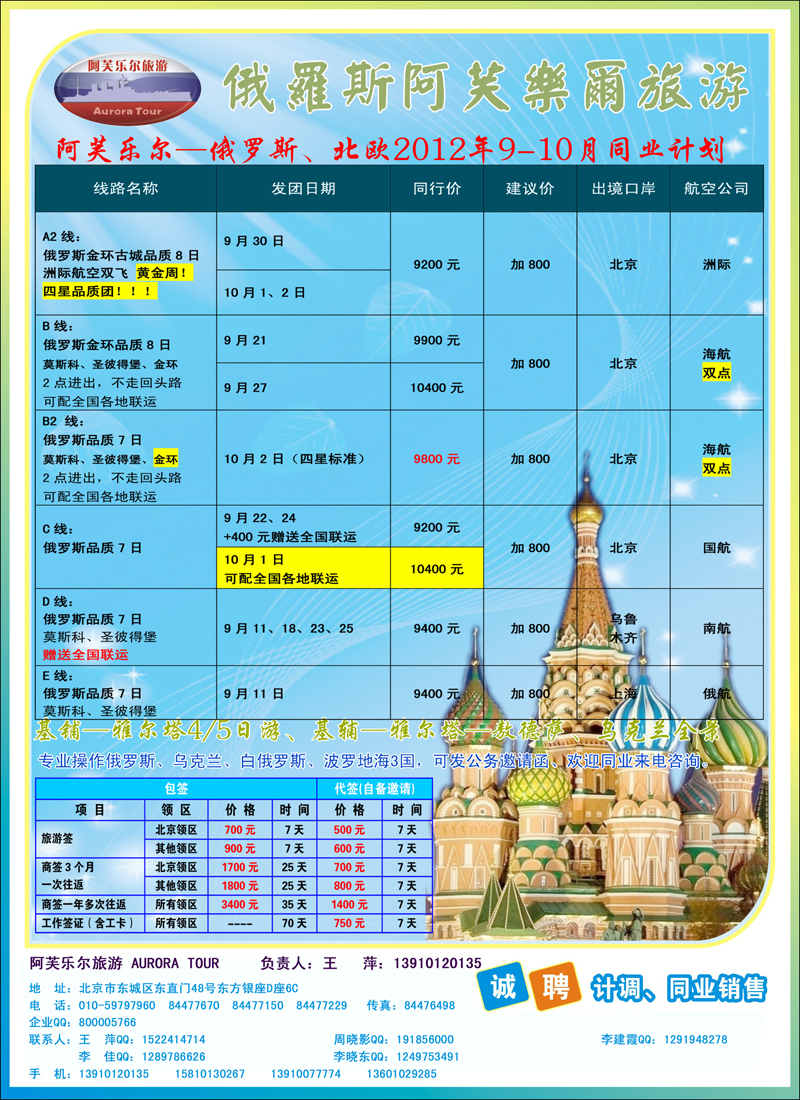Screen dimensions: 800x1100
Task: Click the 建议价 column header
Action: [x=530, y=188]
